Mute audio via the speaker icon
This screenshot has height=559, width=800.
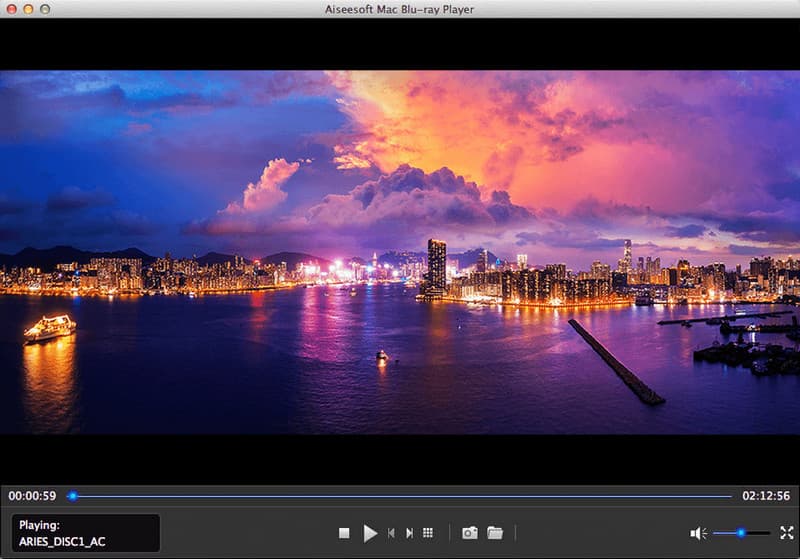click(698, 533)
